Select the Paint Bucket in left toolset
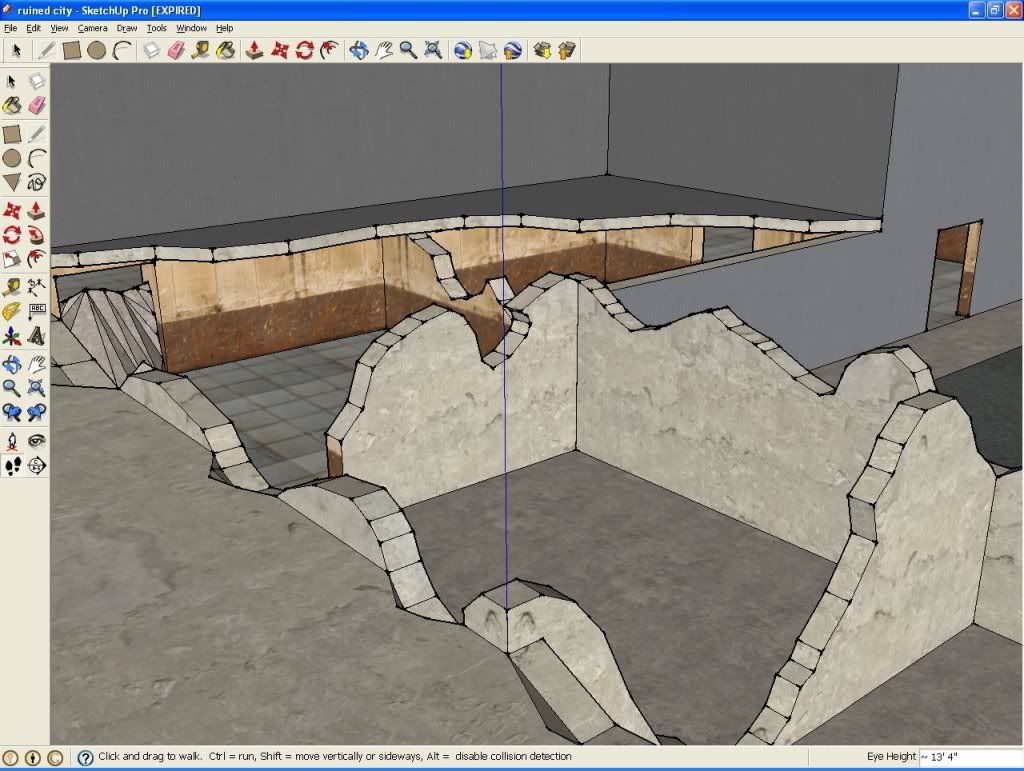This screenshot has height=771, width=1024. pyautogui.click(x=12, y=106)
